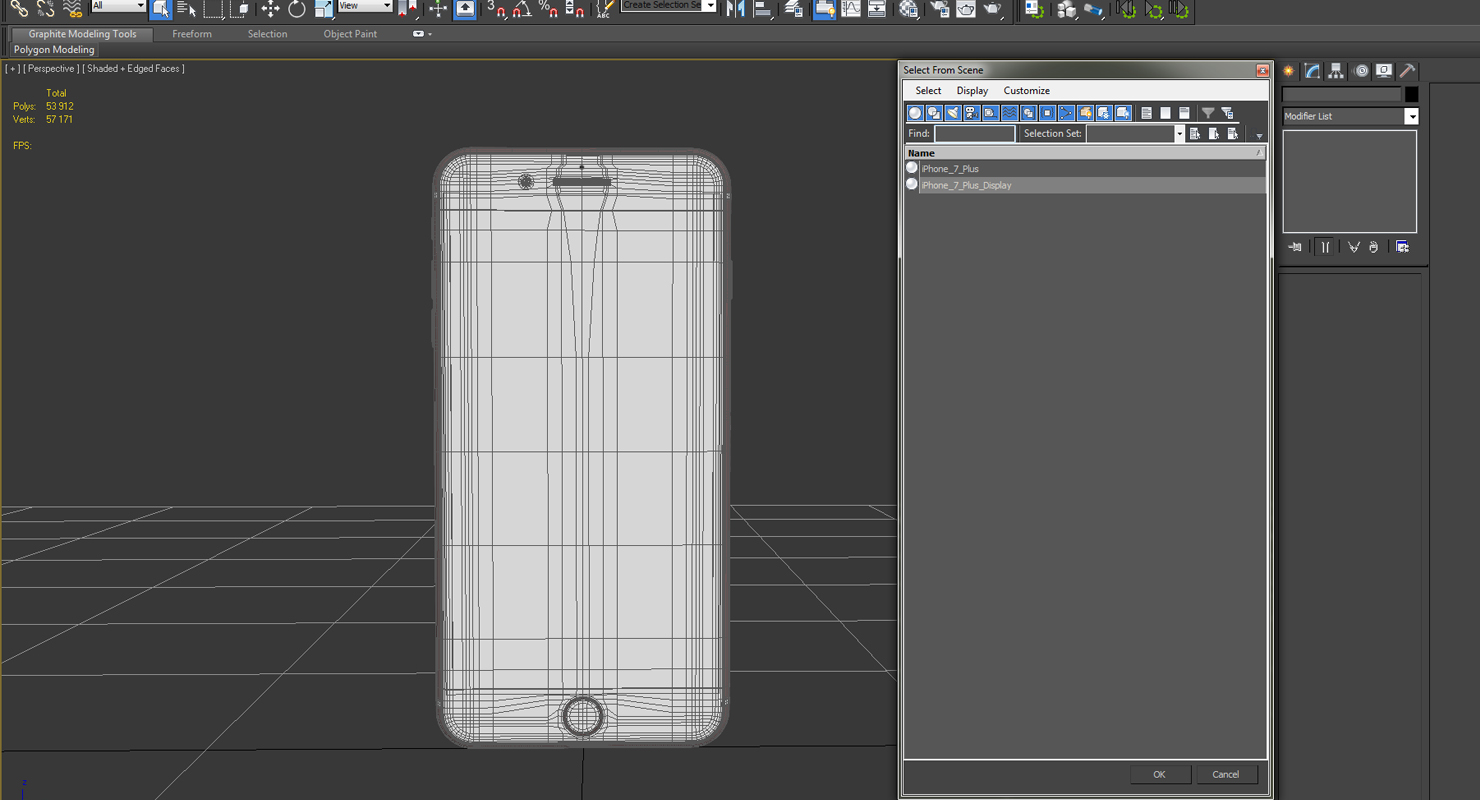The height and width of the screenshot is (800, 1480).
Task: Expand the Create Selection Set dropdown
Action: 709,6
